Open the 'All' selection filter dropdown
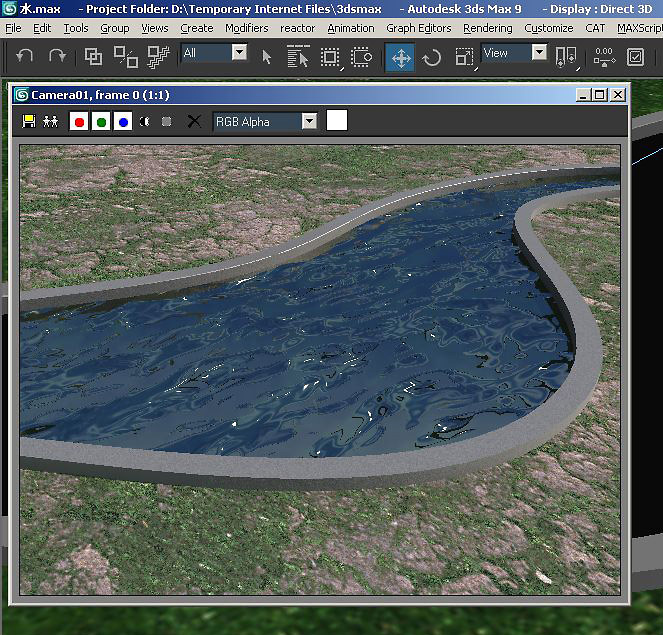This screenshot has width=663, height=635. 239,53
